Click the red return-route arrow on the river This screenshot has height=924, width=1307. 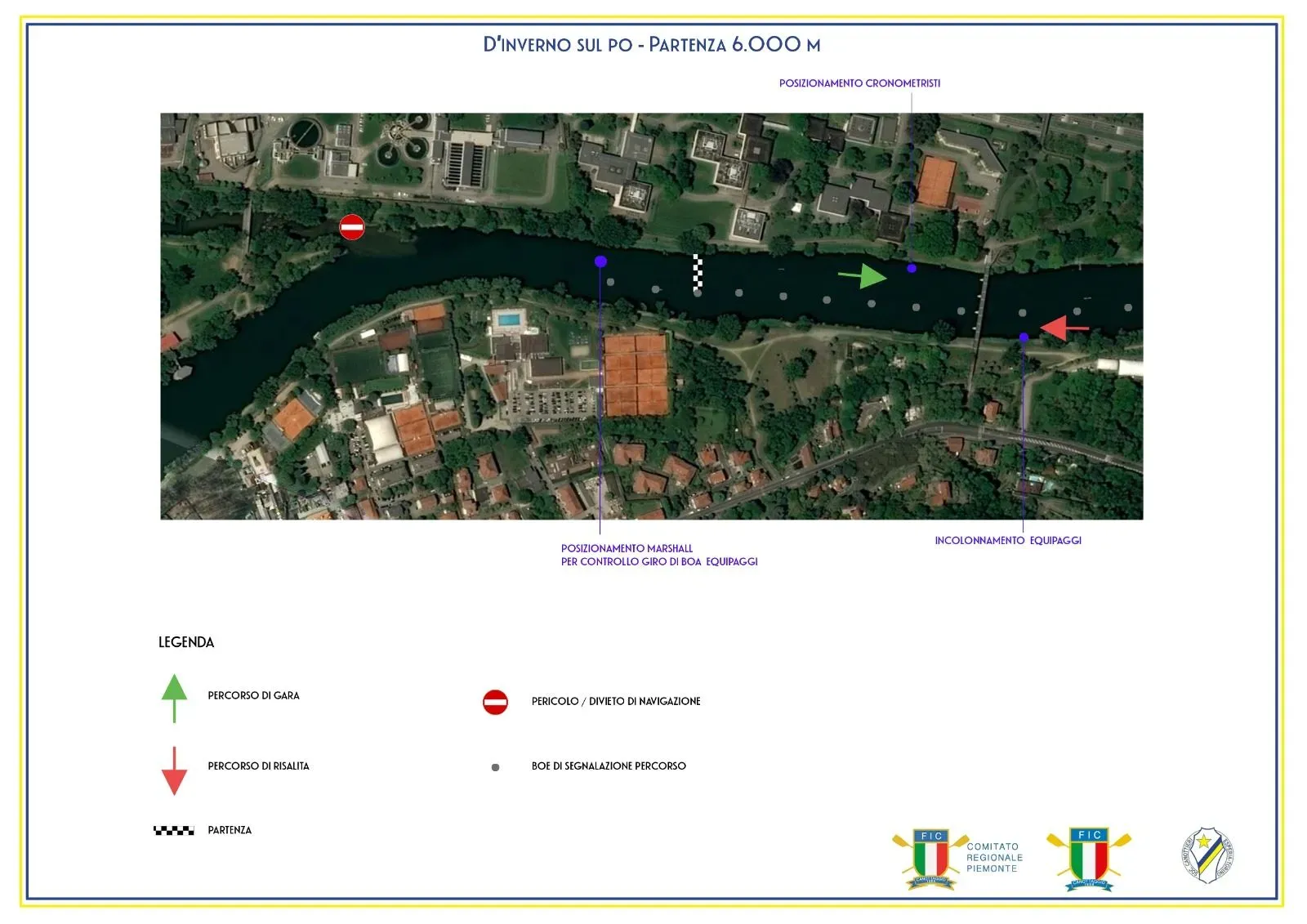pos(1064,328)
